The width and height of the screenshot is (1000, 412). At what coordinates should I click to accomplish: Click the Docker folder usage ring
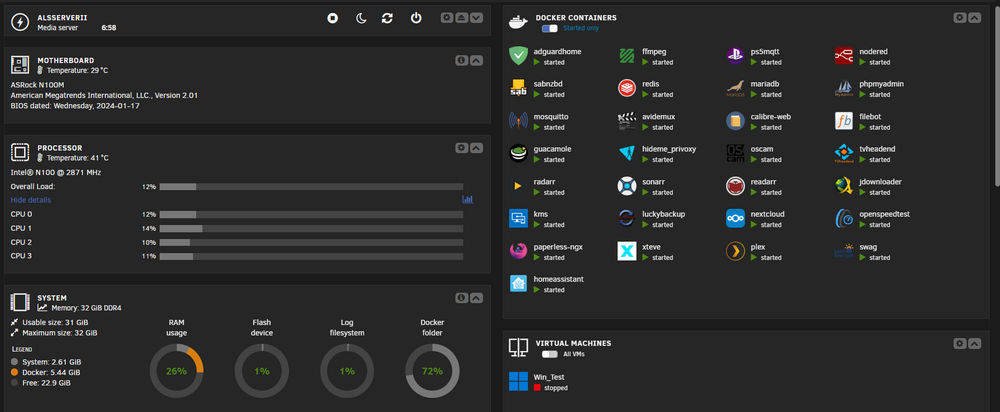(432, 371)
